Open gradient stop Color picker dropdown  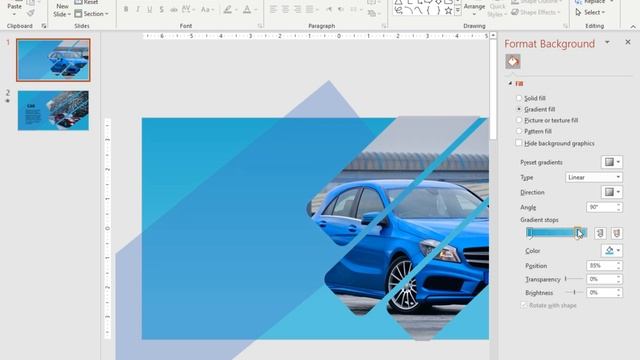coord(611,250)
